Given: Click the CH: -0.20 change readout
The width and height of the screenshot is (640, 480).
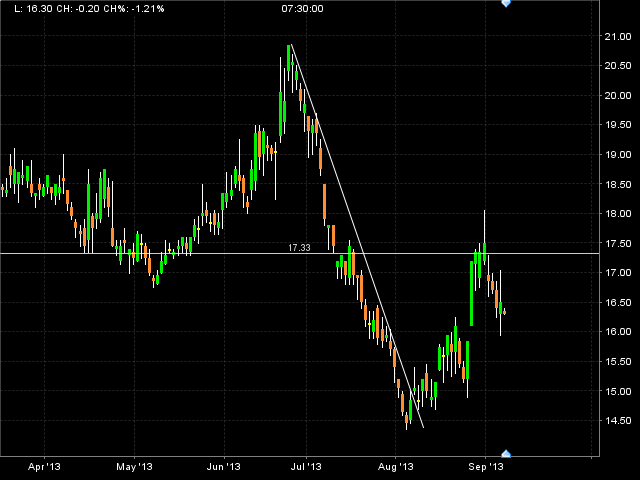Looking at the screenshot, I should point(78,9).
